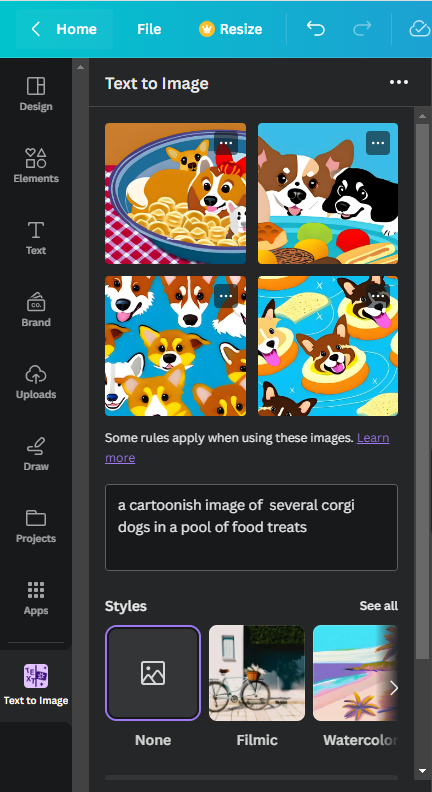Select the Draw tool
This screenshot has width=432, height=792.
pos(36,454)
